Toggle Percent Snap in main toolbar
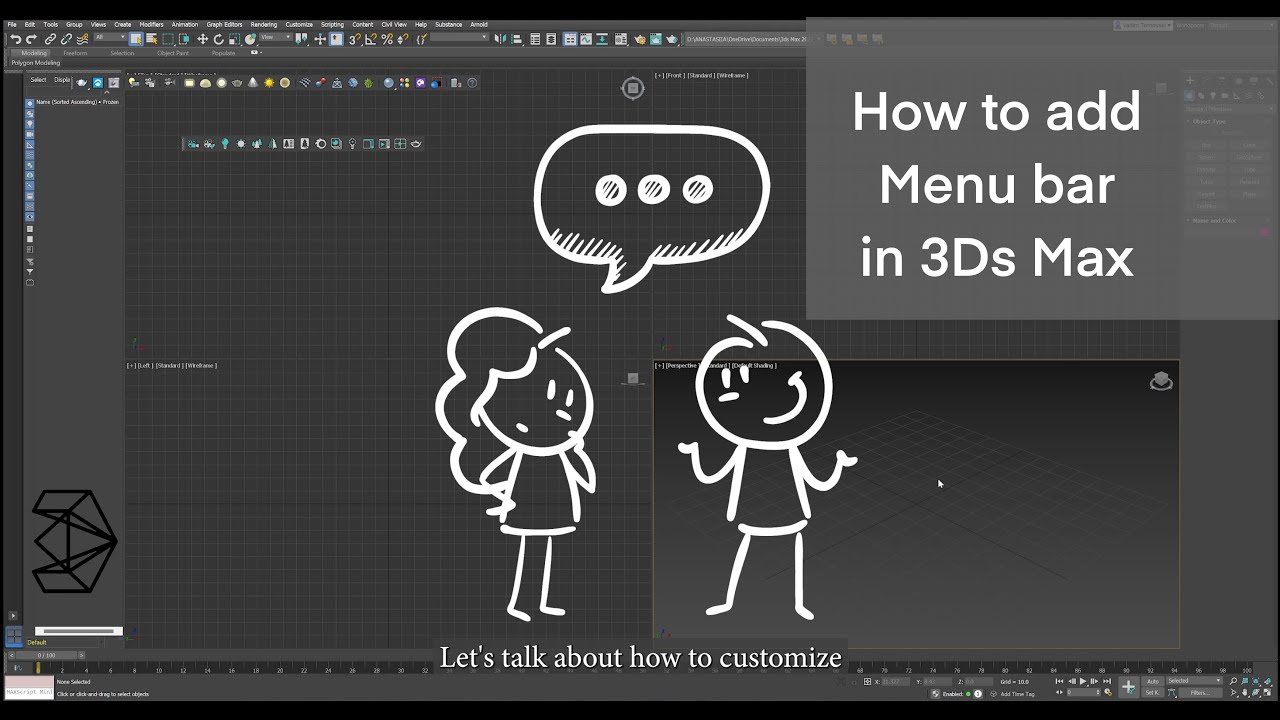 387,39
